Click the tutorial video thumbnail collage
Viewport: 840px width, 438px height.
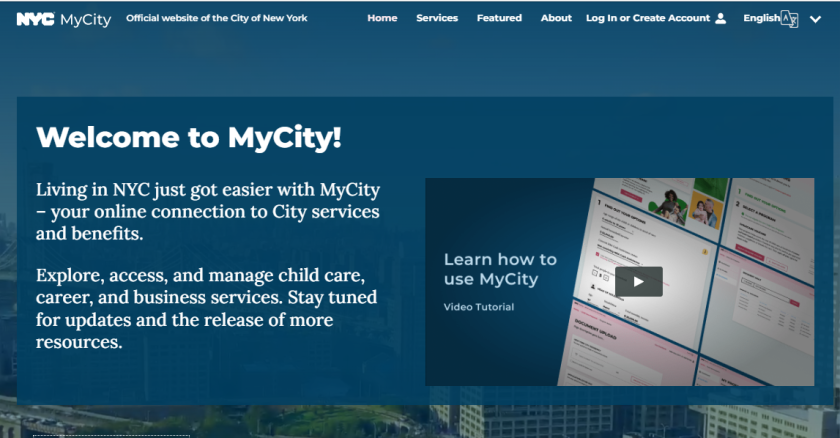(x=686, y=282)
